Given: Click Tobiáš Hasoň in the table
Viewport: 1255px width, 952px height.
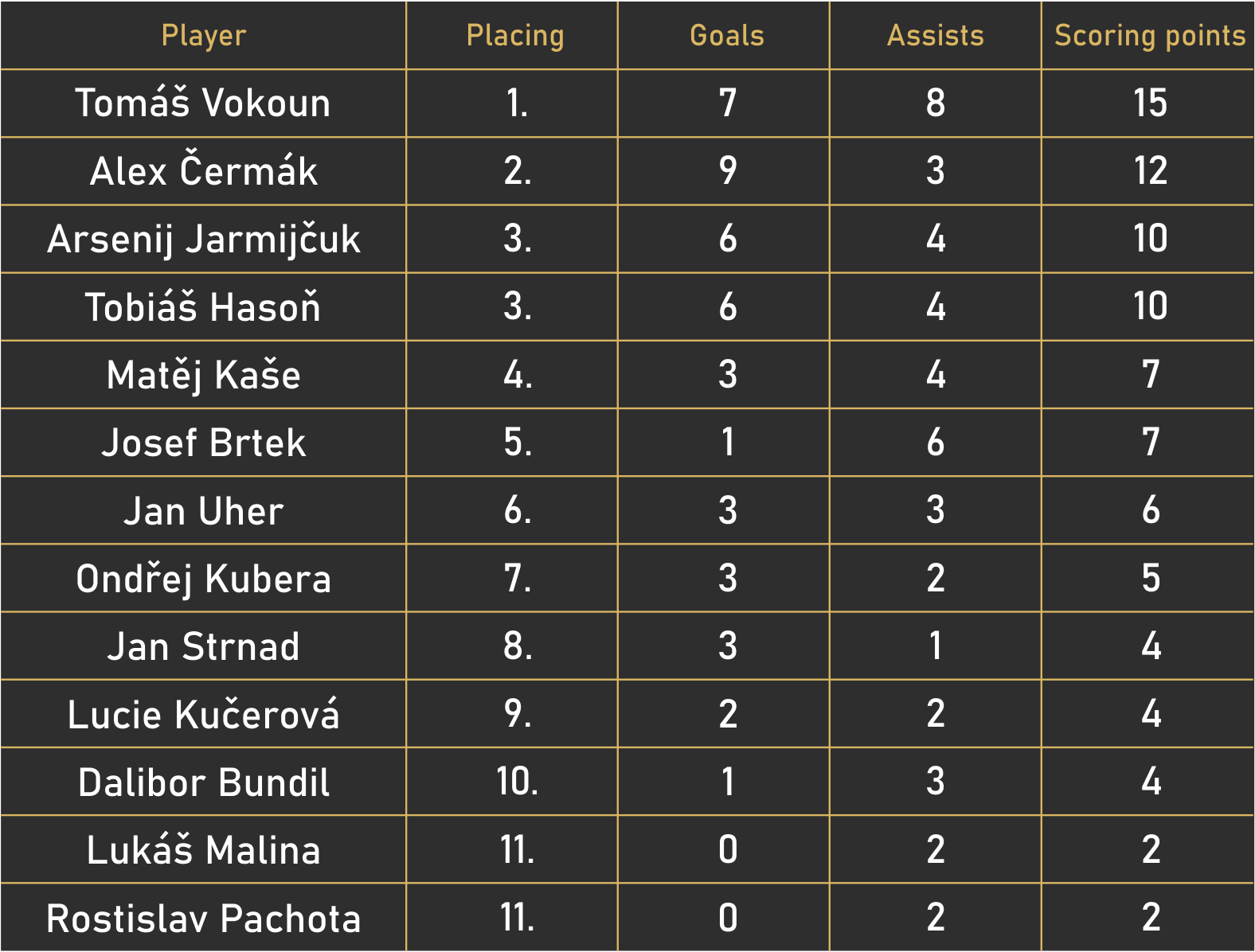Looking at the screenshot, I should (203, 307).
